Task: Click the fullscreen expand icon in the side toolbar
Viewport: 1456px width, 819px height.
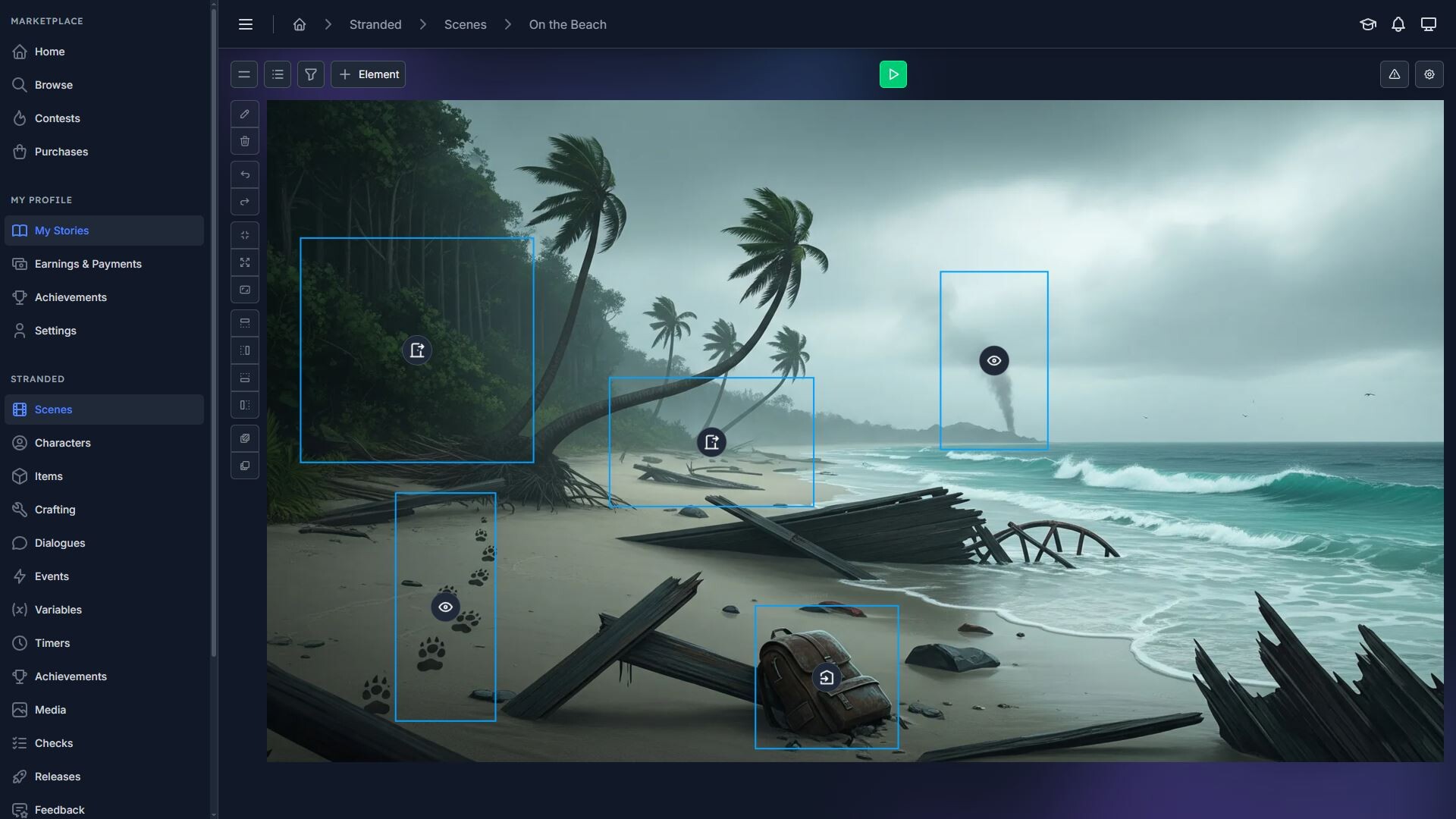Action: 244,262
